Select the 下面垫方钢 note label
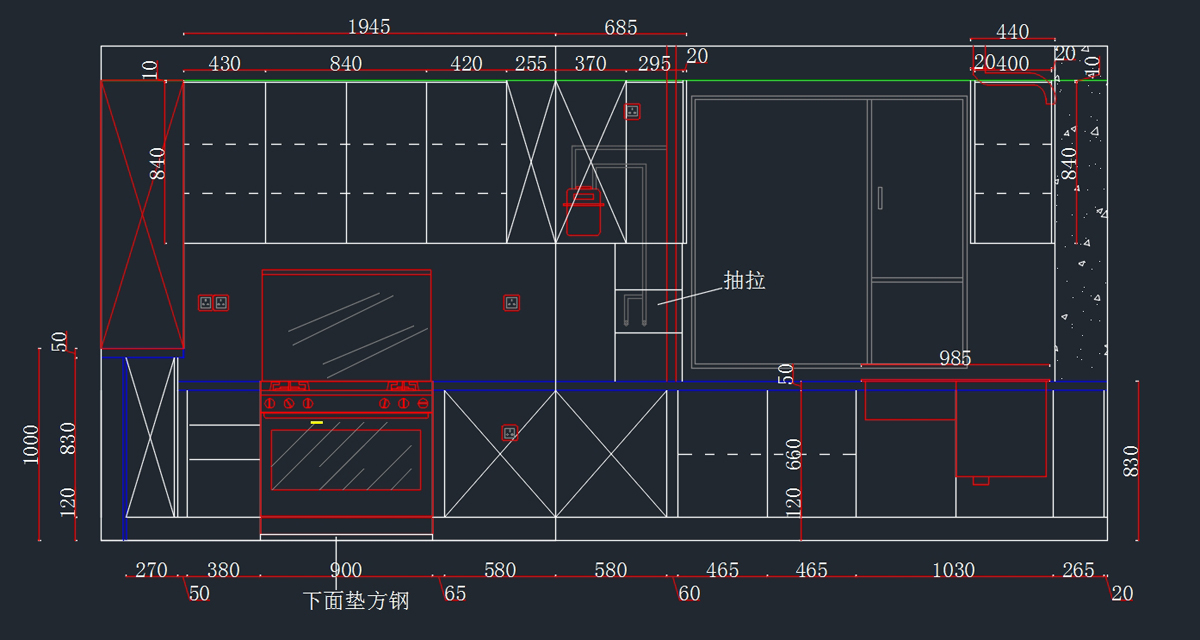Viewport: 1200px width, 640px height. (x=356, y=601)
